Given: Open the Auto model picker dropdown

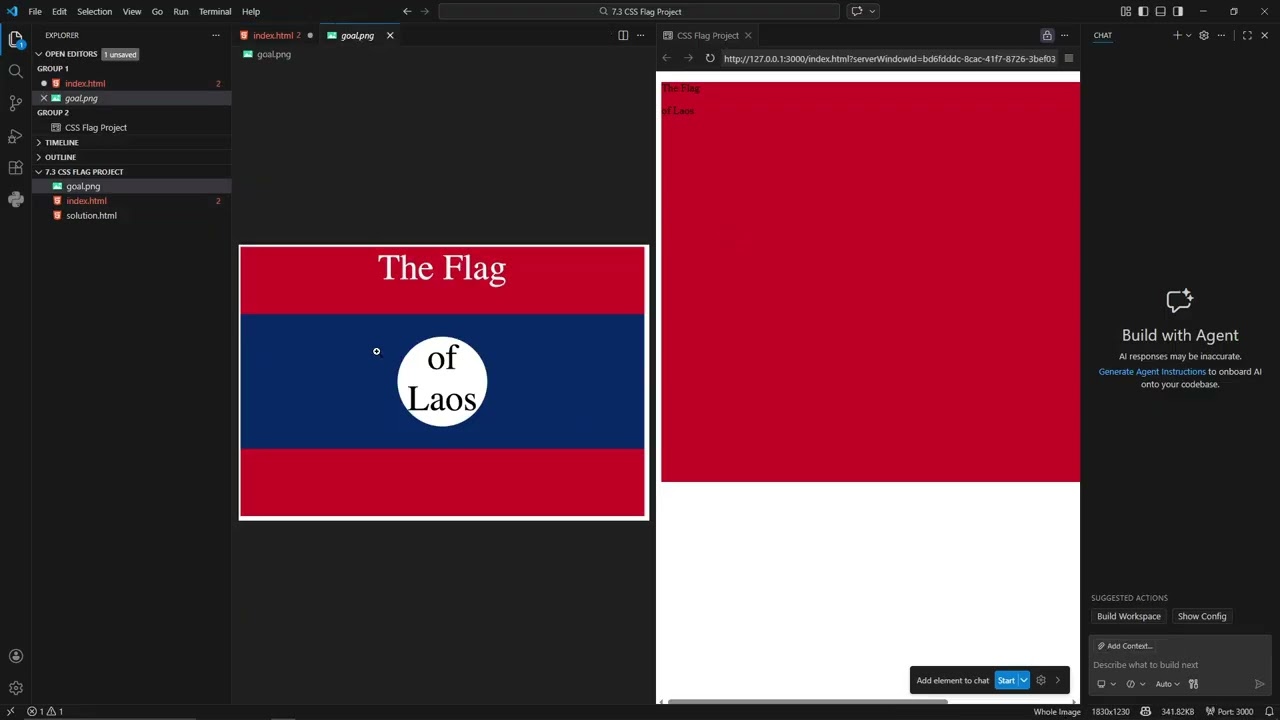Looking at the screenshot, I should 1167,684.
